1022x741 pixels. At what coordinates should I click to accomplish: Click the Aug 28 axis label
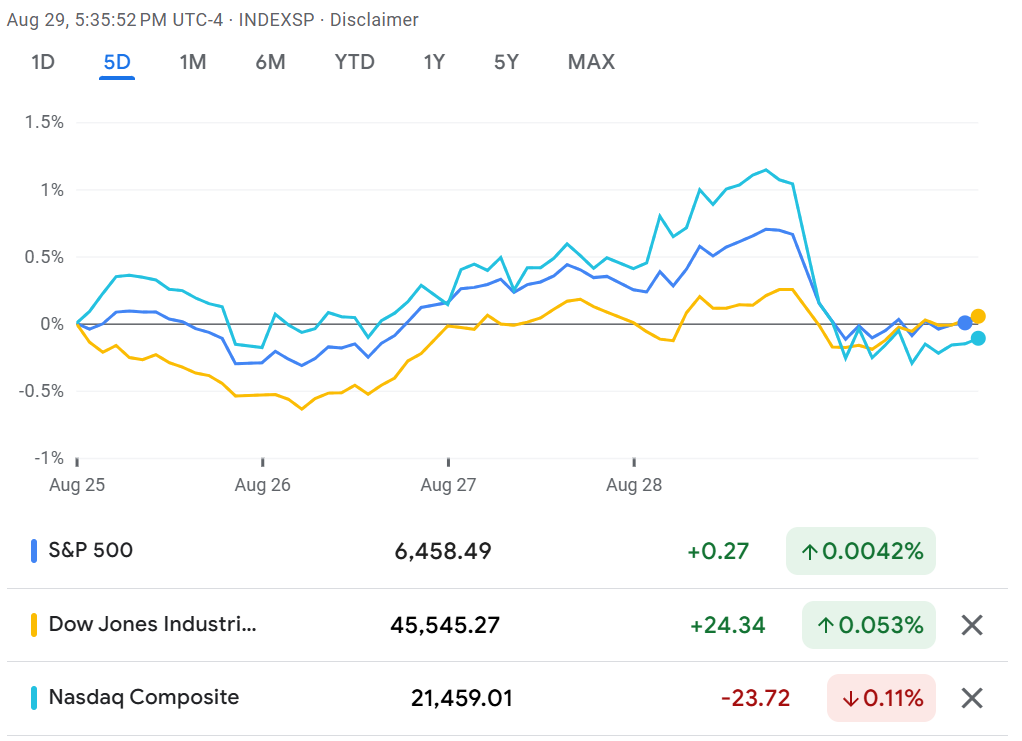pos(634,485)
